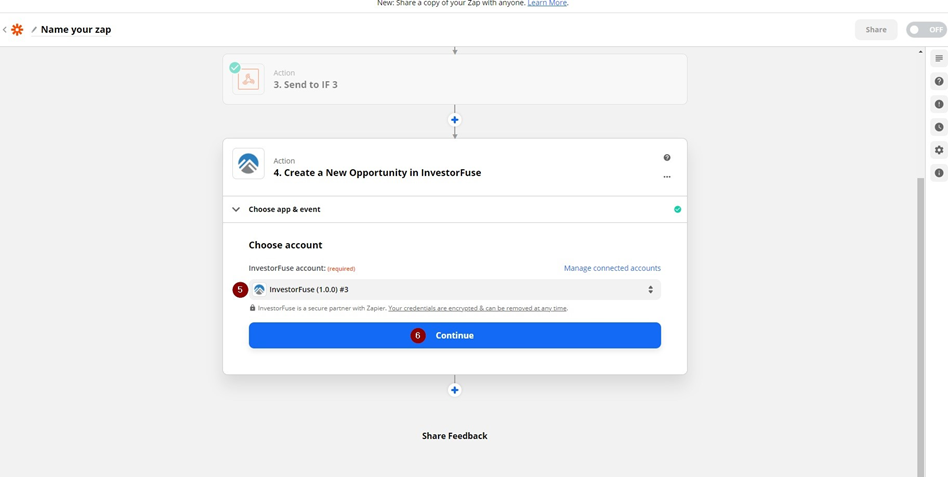The height and width of the screenshot is (477, 948).
Task: Open the InvestorFuse account dropdown
Action: [x=455, y=290]
